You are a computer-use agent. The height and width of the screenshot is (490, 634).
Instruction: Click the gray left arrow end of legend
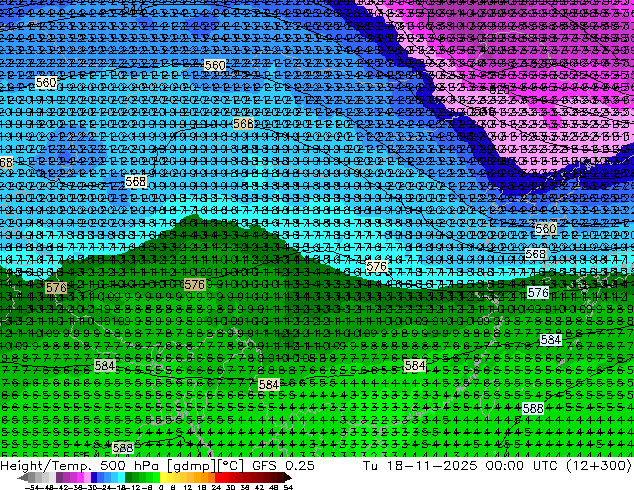[x=23, y=478]
